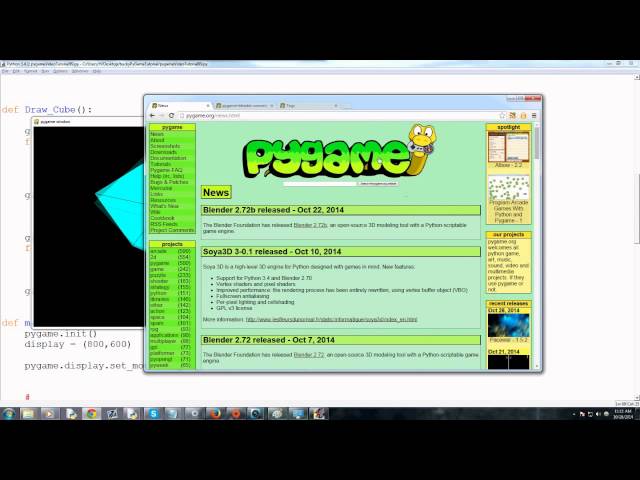Click the Blender 2.72b released headline
Viewport: 640px width, 480px height.
coord(273,210)
